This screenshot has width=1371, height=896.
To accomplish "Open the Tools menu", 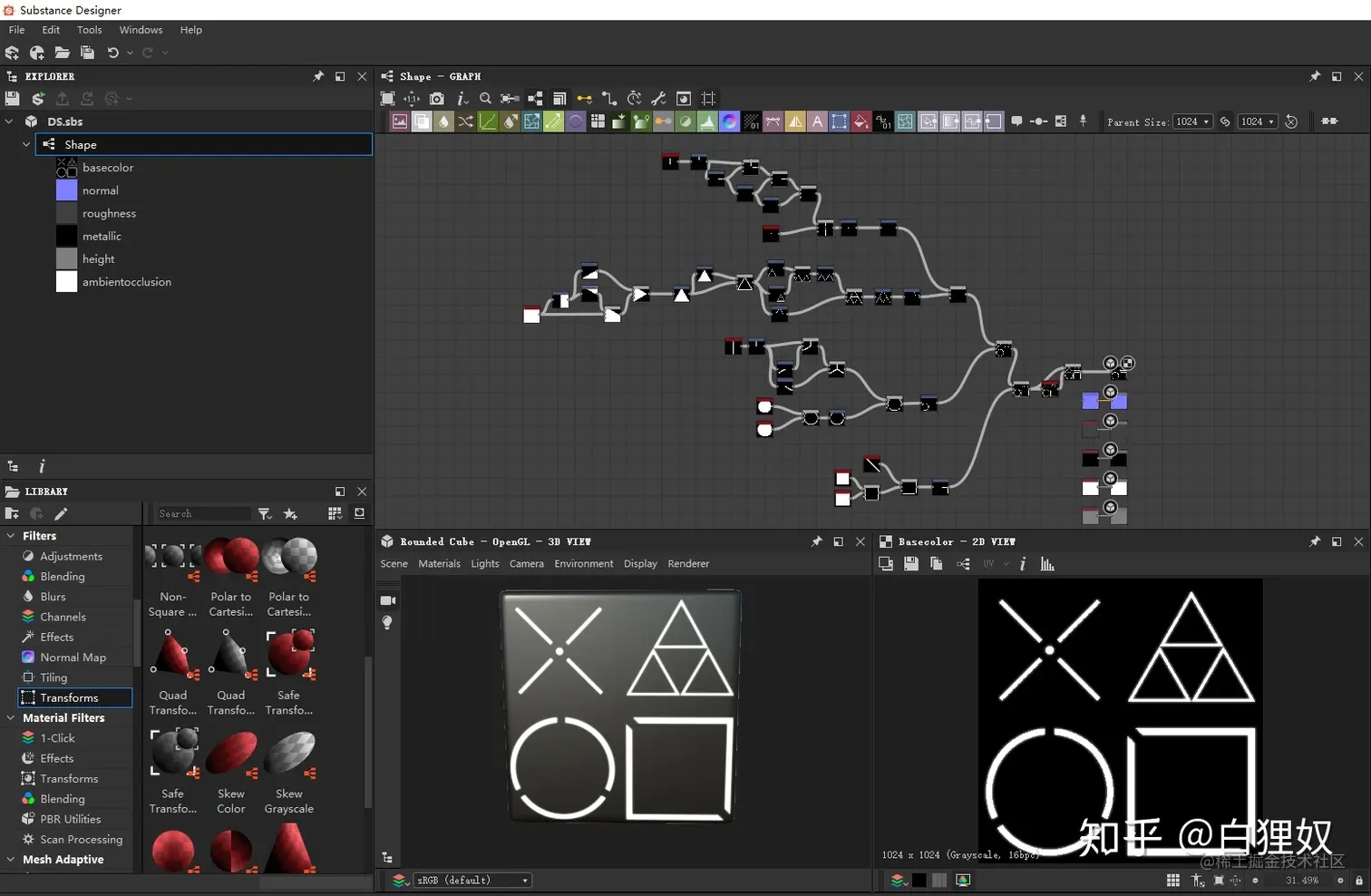I will point(89,30).
